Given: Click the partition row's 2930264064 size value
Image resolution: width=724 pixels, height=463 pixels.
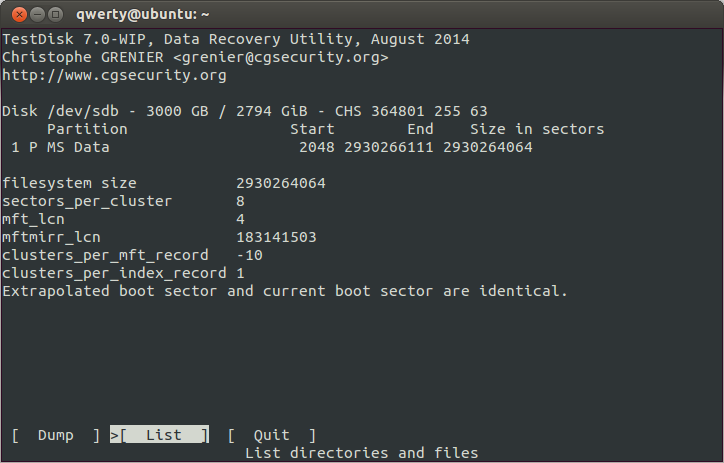Looking at the screenshot, I should click(488, 147).
